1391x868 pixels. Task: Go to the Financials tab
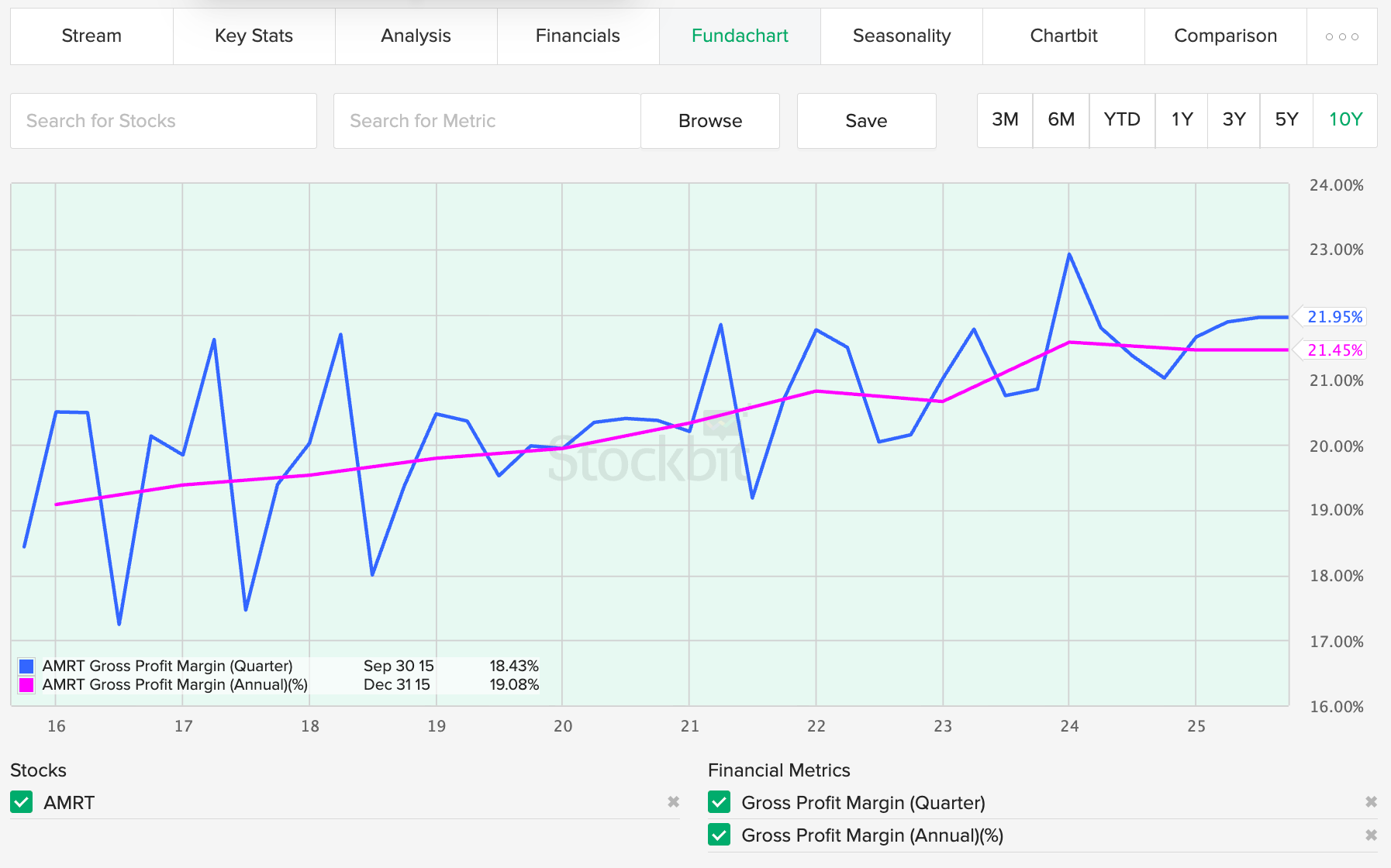(578, 36)
